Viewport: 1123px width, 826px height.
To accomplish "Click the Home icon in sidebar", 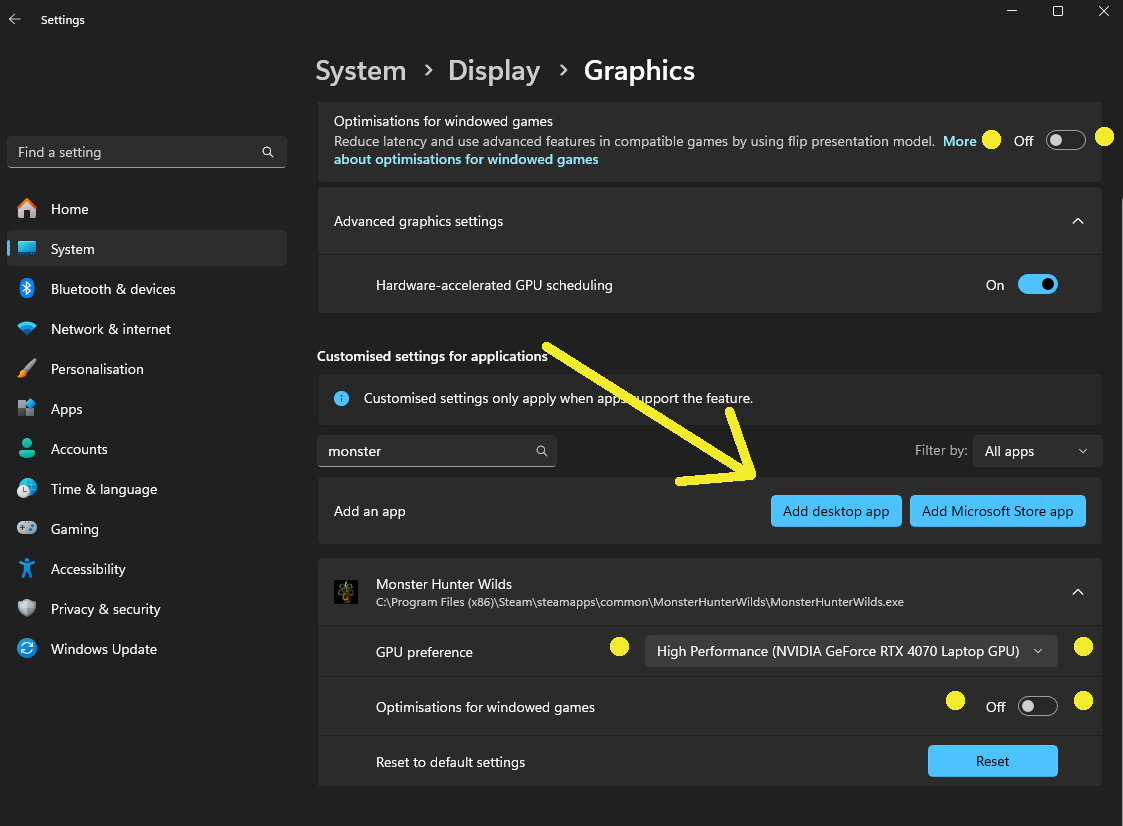I will click(x=27, y=209).
